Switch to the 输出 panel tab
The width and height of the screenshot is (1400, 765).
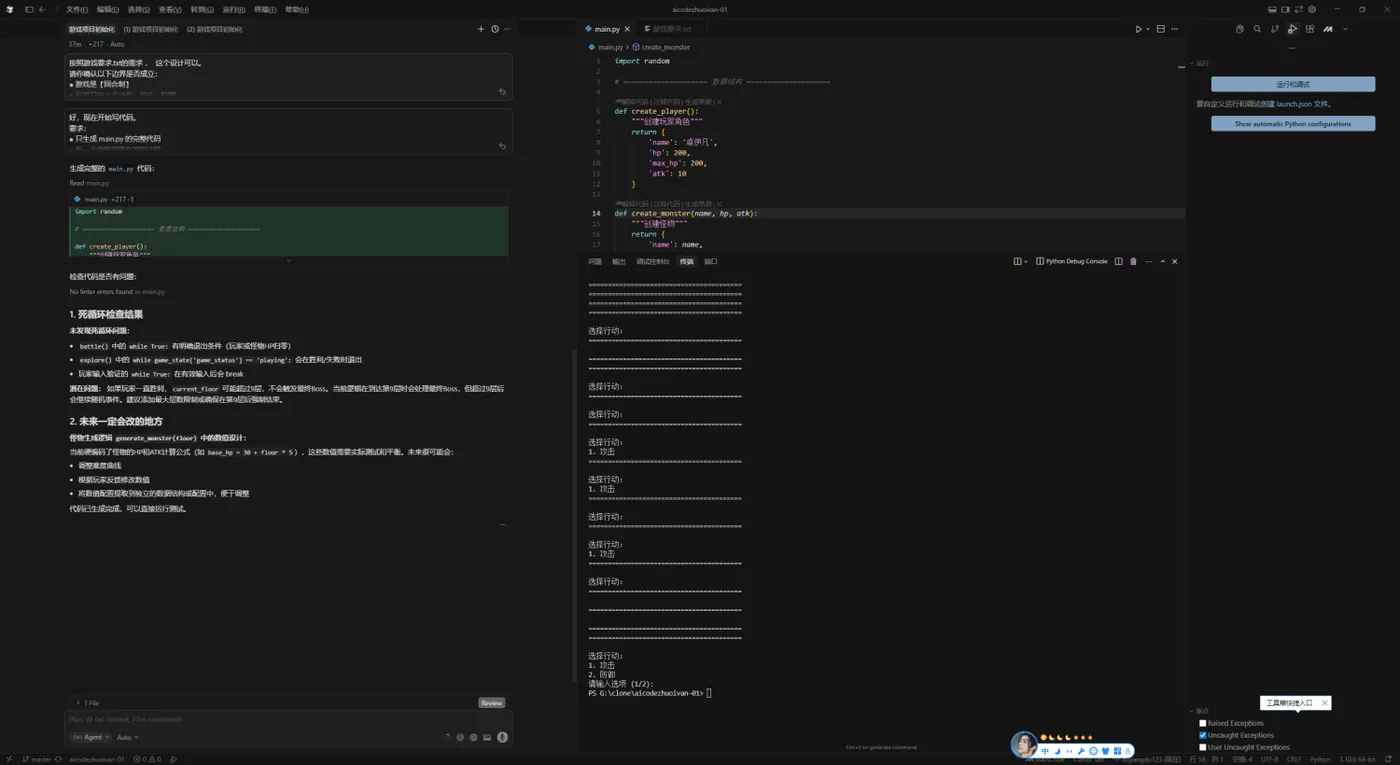coord(619,261)
